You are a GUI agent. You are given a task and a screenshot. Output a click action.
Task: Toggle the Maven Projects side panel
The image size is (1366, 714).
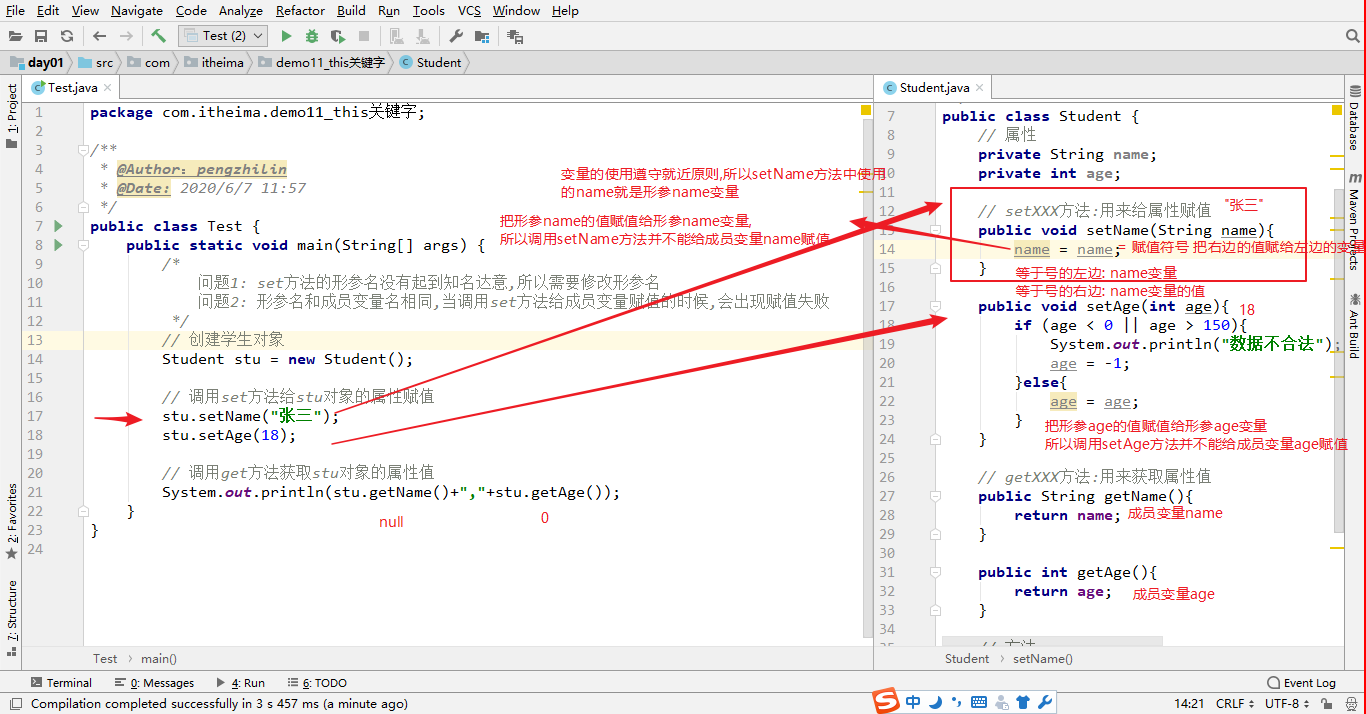click(x=1354, y=229)
